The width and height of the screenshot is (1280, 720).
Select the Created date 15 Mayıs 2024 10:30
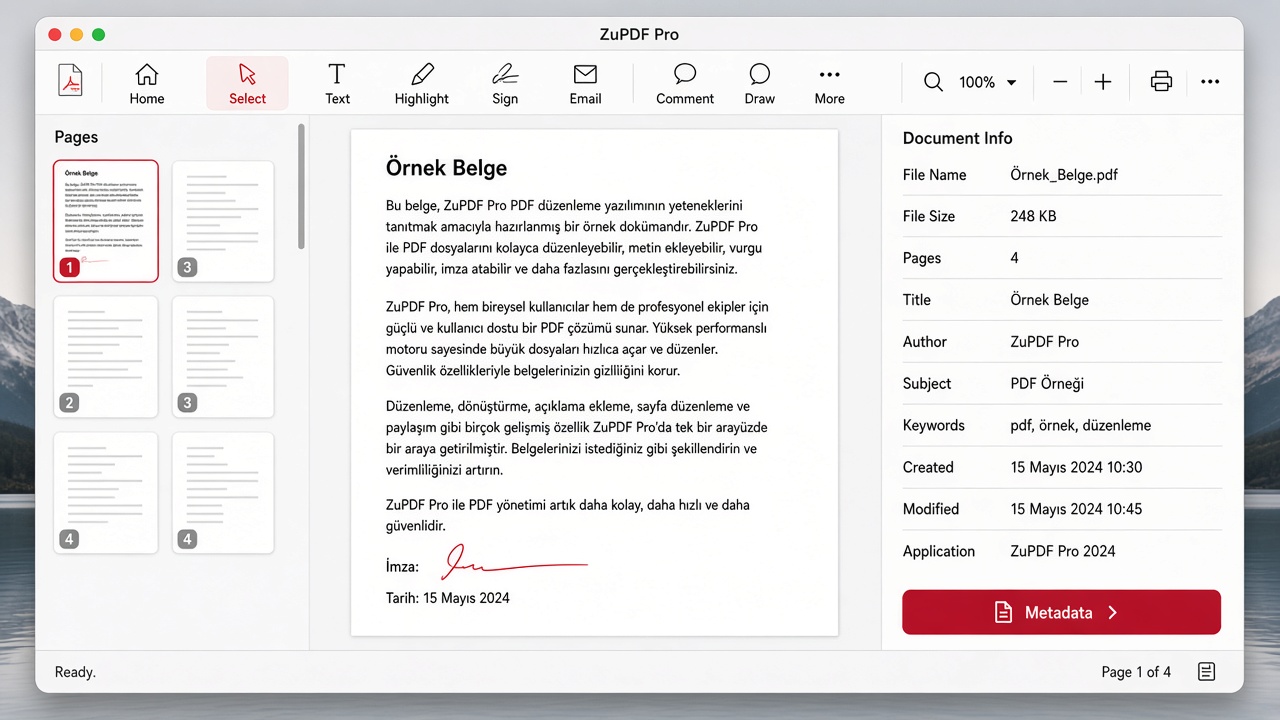coord(1076,468)
